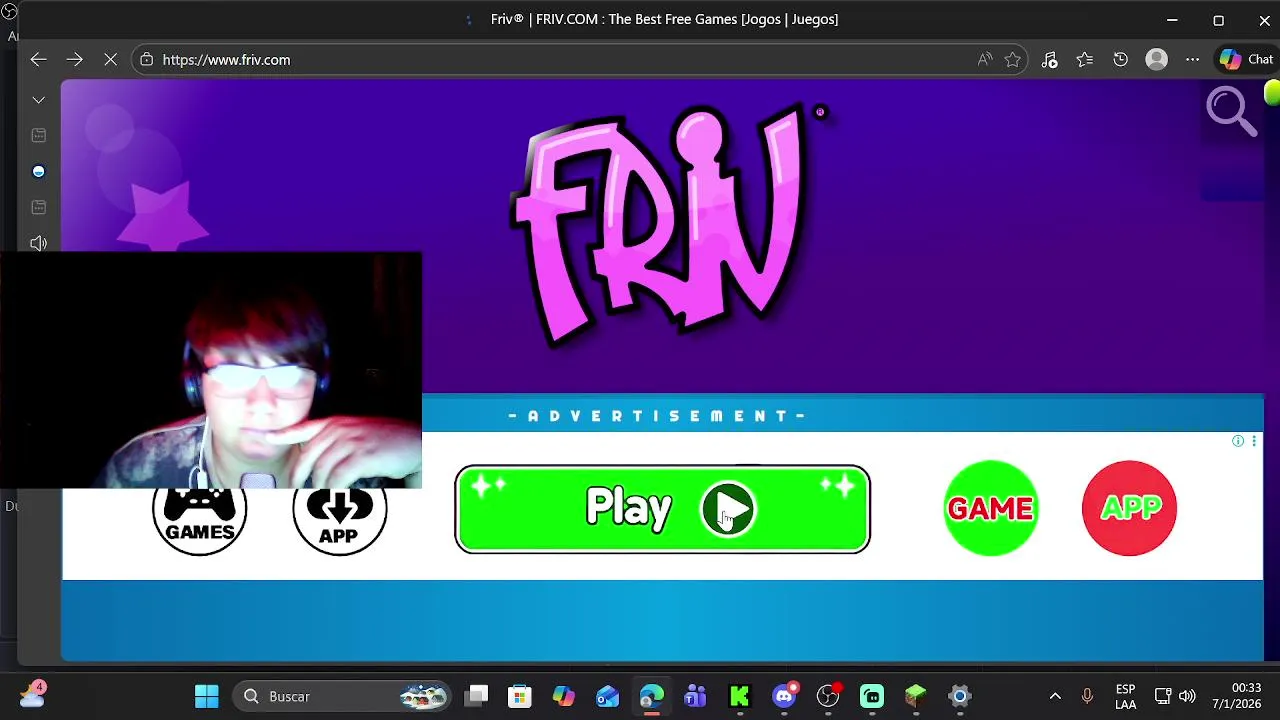Add this page to favorites star
The width and height of the screenshot is (1280, 720).
[x=1013, y=60]
